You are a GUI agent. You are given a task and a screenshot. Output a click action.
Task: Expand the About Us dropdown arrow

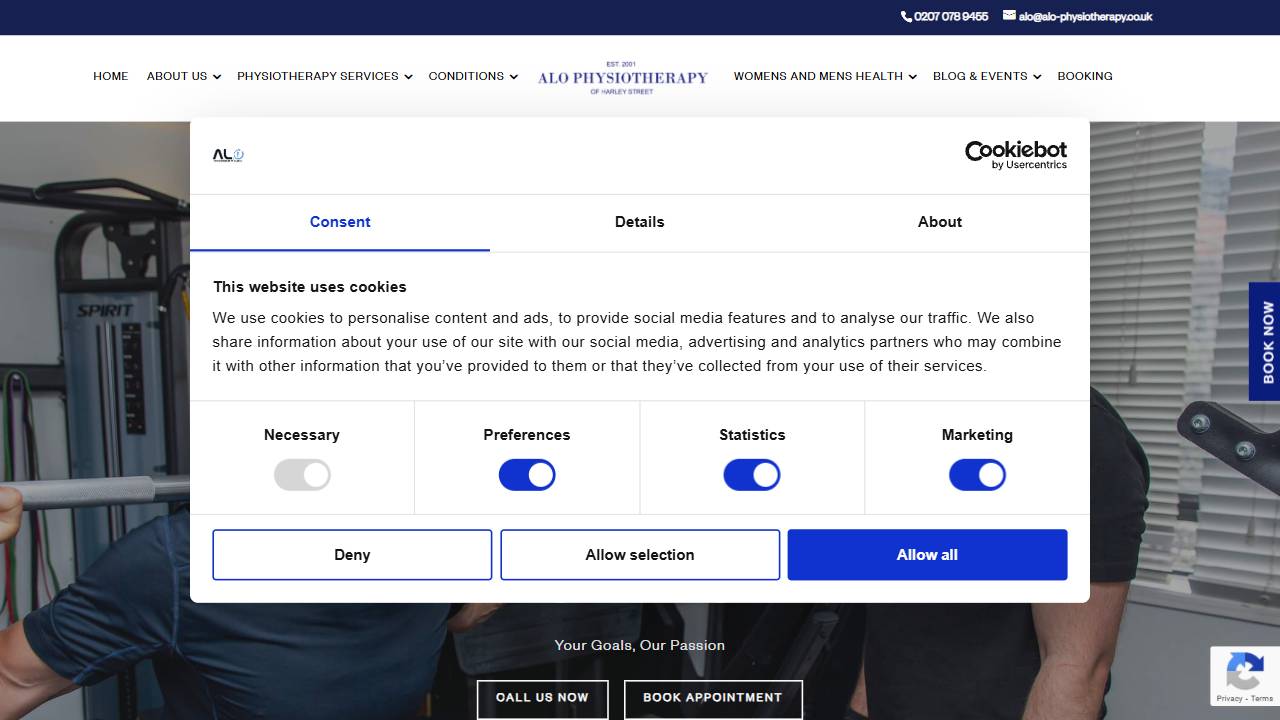(216, 77)
